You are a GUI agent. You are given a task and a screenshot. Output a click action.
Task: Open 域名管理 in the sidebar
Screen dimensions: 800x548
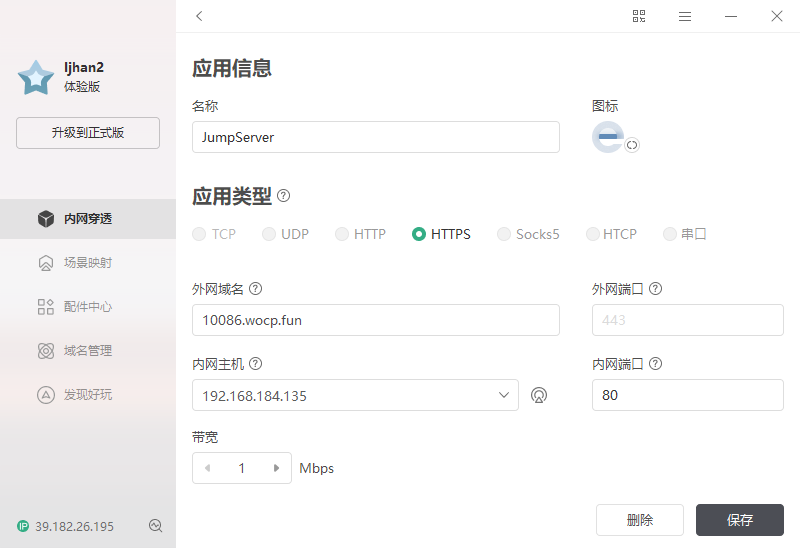88,351
